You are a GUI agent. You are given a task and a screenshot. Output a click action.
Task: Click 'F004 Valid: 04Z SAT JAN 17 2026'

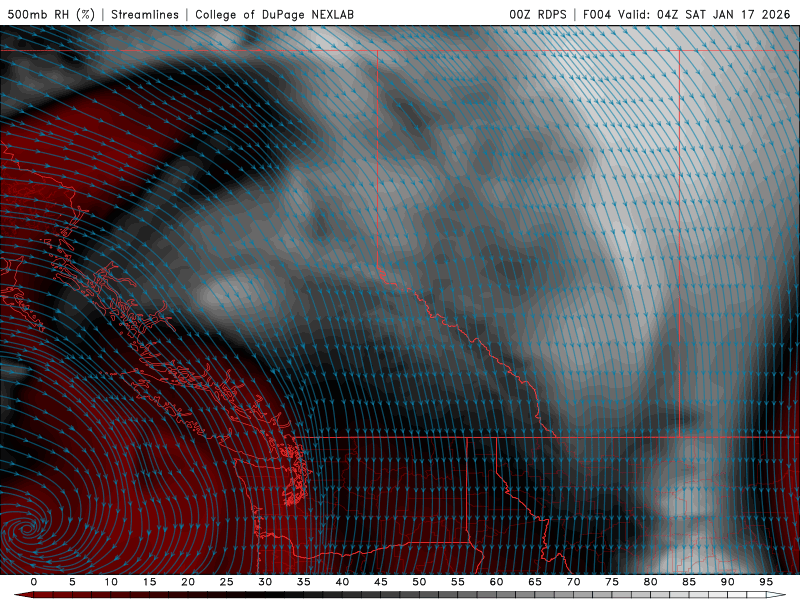pos(687,14)
